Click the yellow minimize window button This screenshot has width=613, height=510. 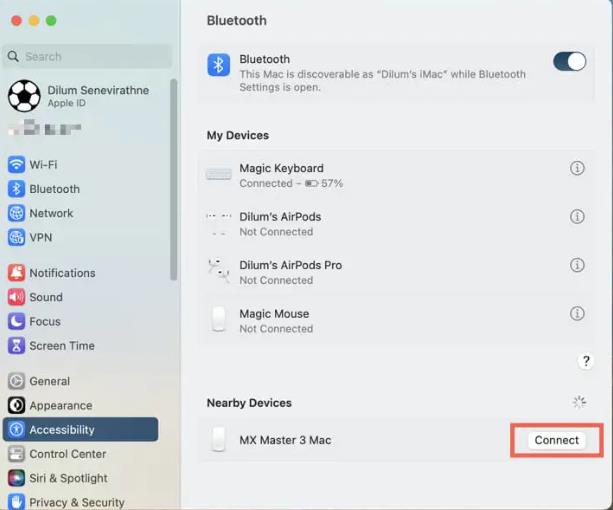point(34,20)
